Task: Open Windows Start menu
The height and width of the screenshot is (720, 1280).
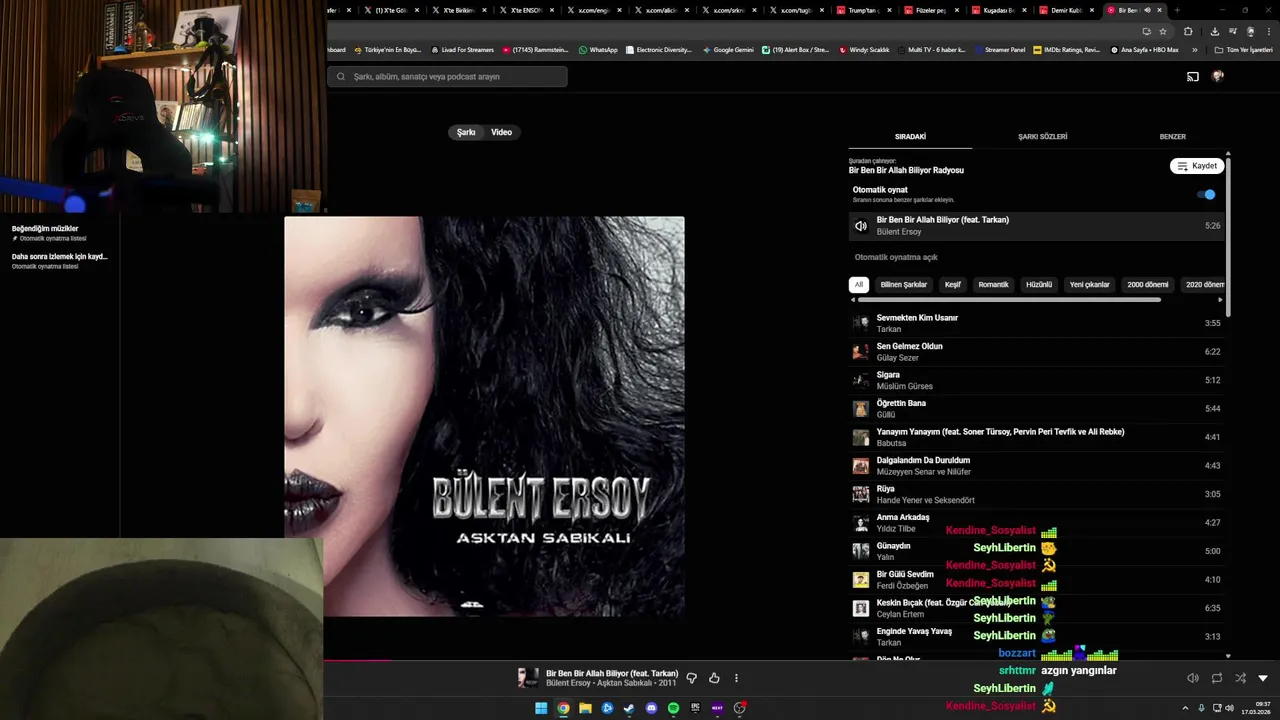Action: [541, 708]
